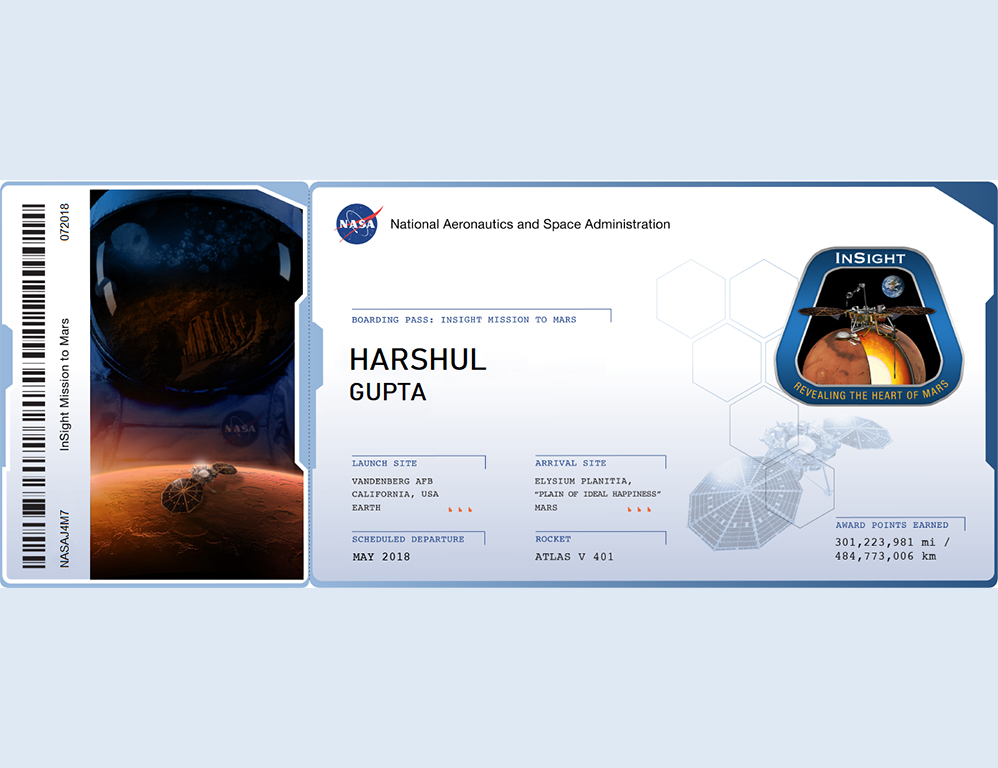The image size is (998, 768).
Task: Click the NASA logo on the spacesuit
Action: tap(240, 429)
